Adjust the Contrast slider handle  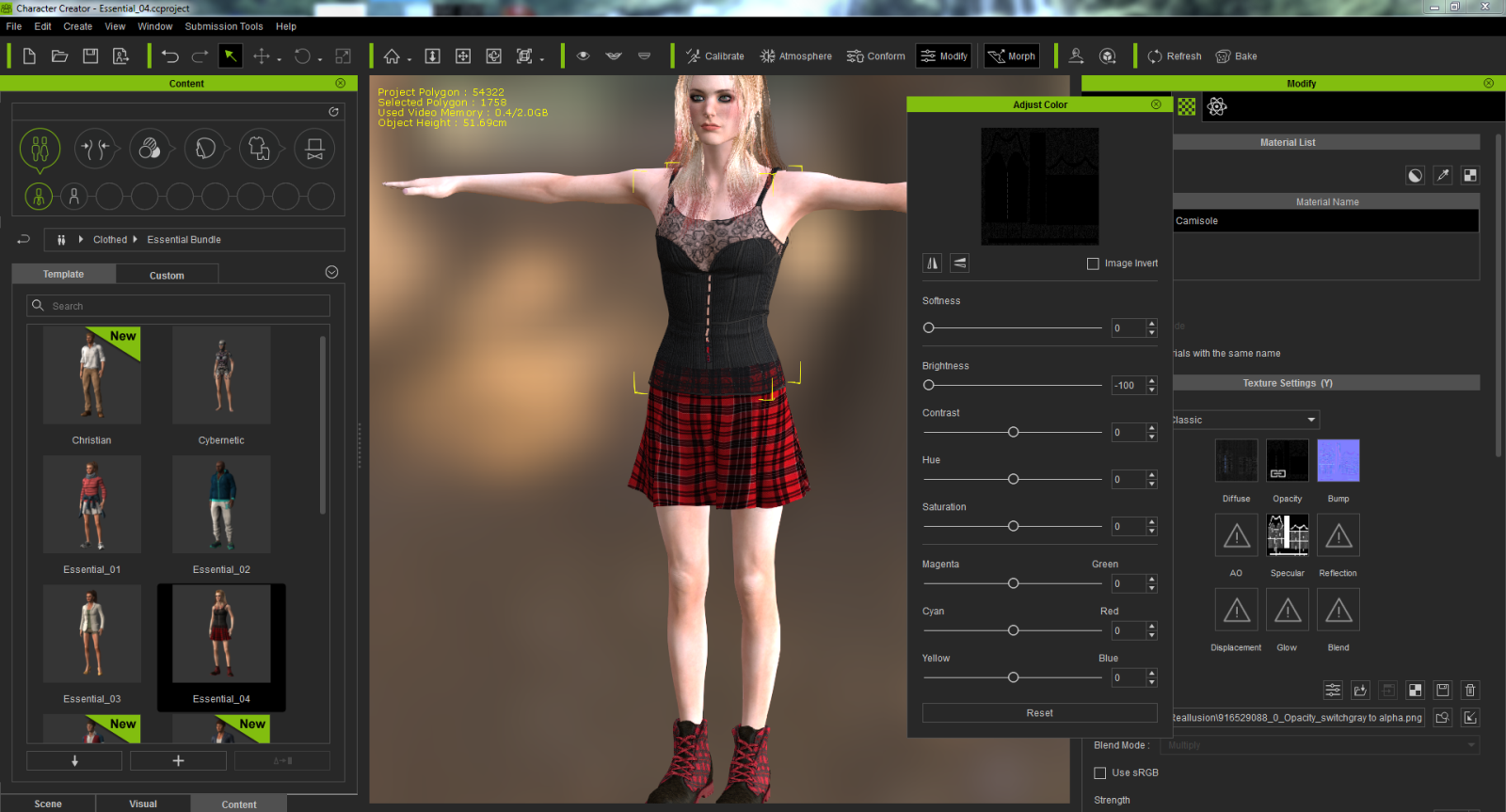[x=1014, y=432]
